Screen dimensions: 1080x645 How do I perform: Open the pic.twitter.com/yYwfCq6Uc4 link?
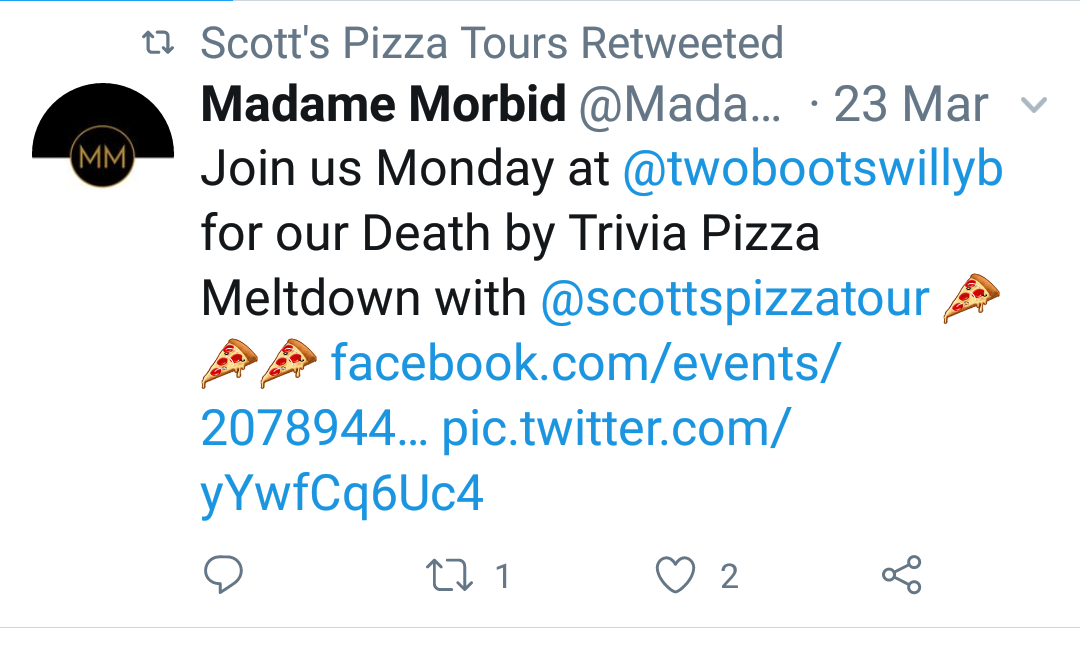coord(496,460)
